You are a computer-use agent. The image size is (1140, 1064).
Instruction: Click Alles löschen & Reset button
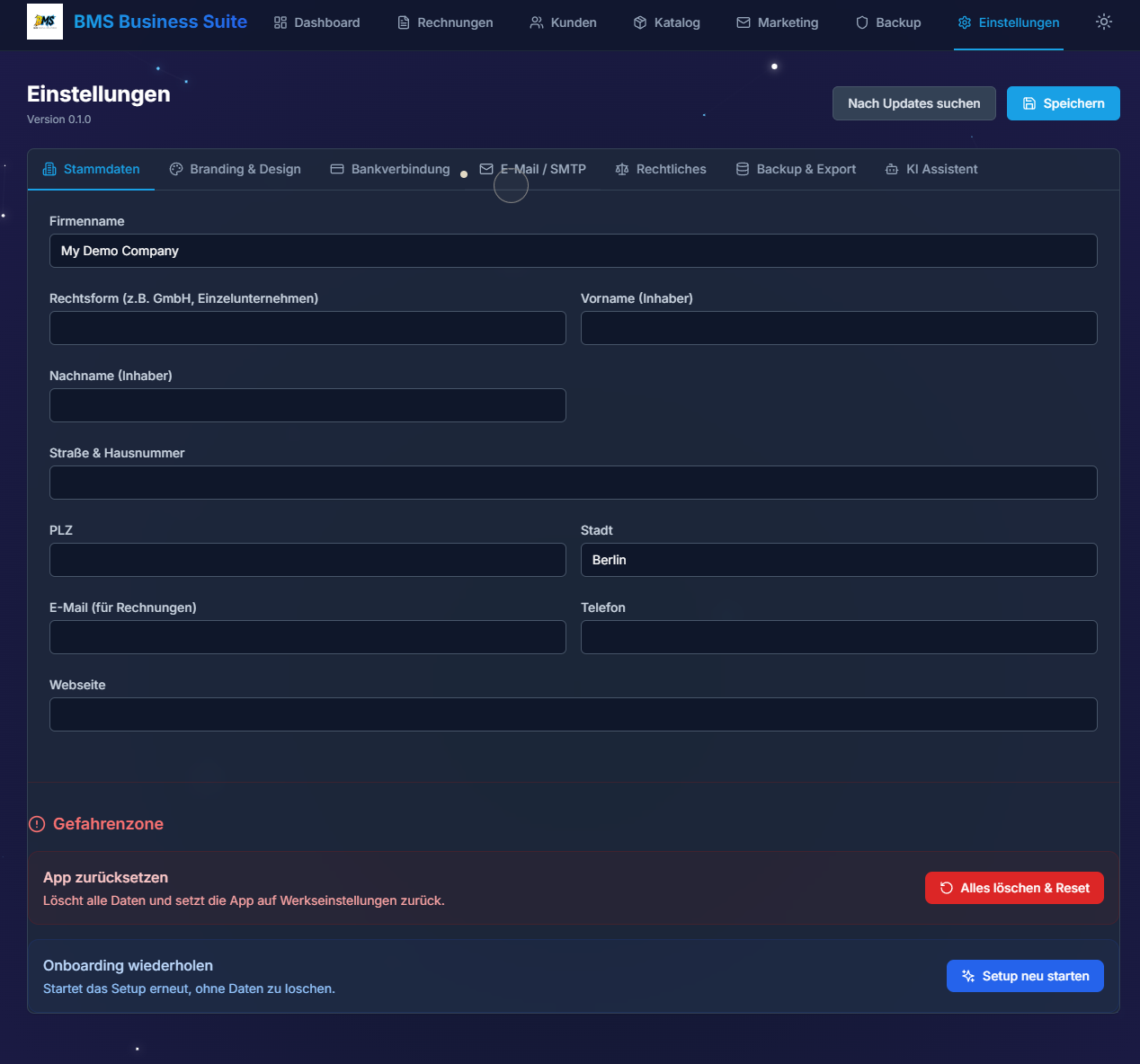[1014, 888]
